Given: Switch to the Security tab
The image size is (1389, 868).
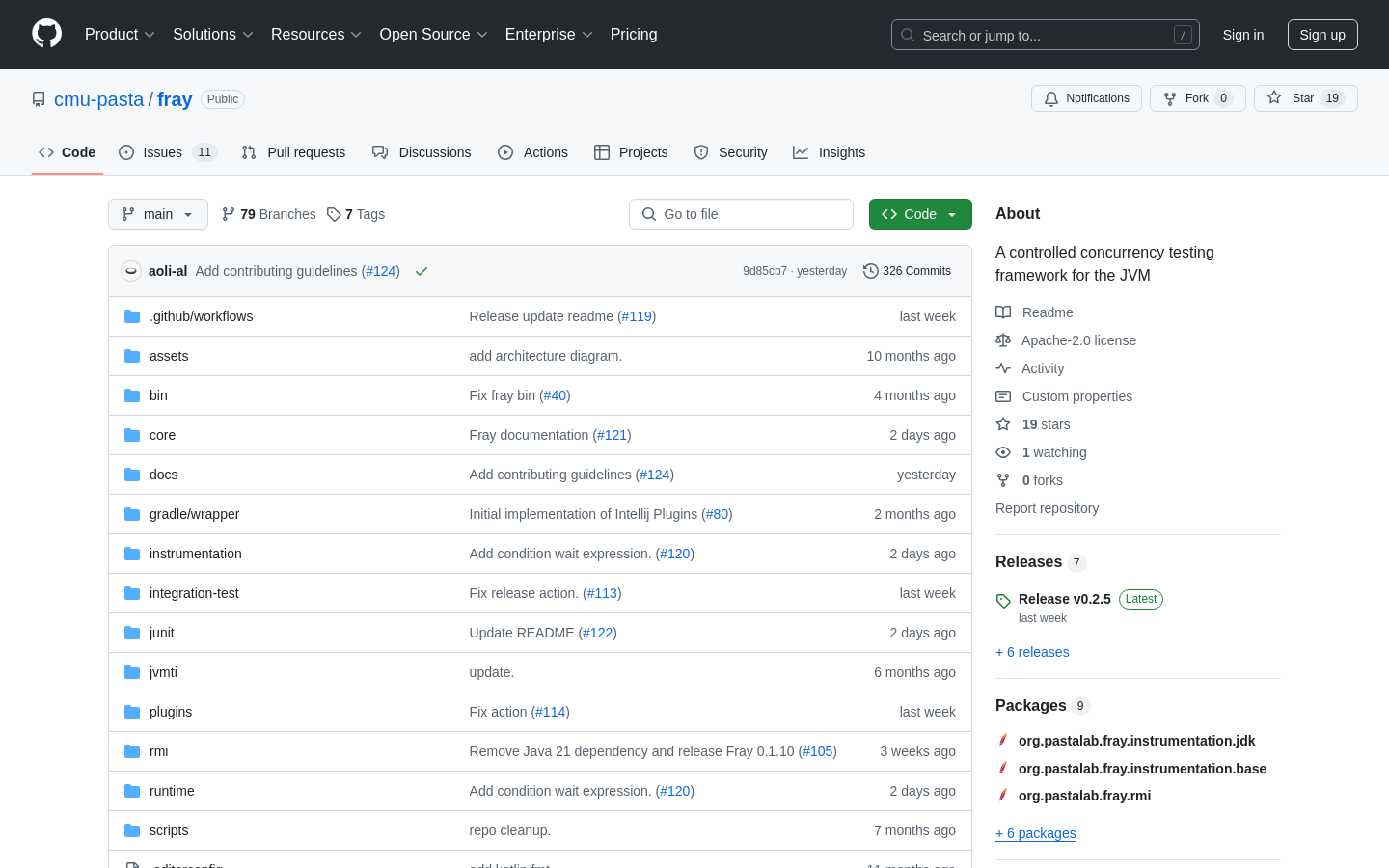Looking at the screenshot, I should coord(730,152).
